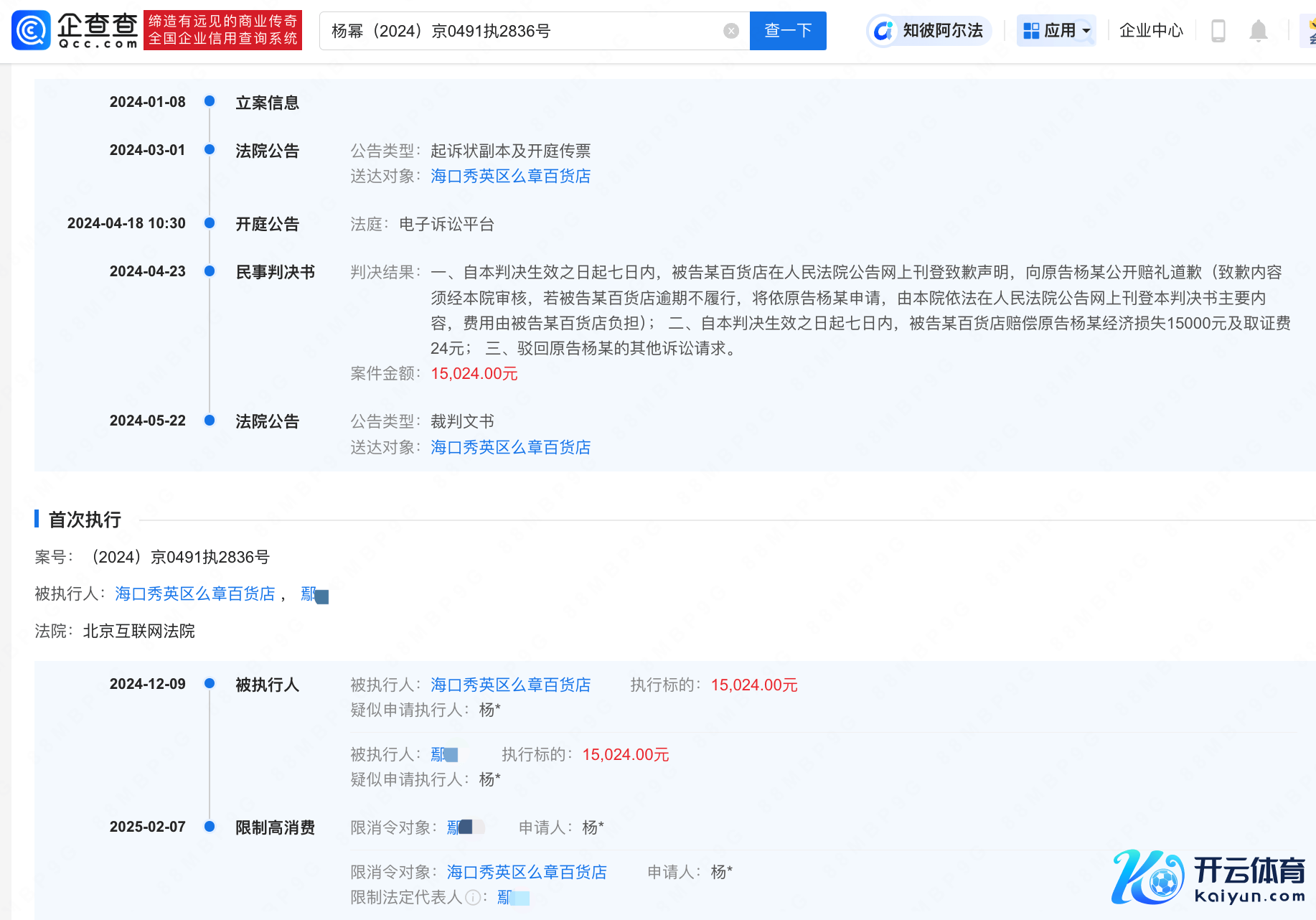Open the notifications bell icon
The image size is (1316, 920).
[1258, 31]
